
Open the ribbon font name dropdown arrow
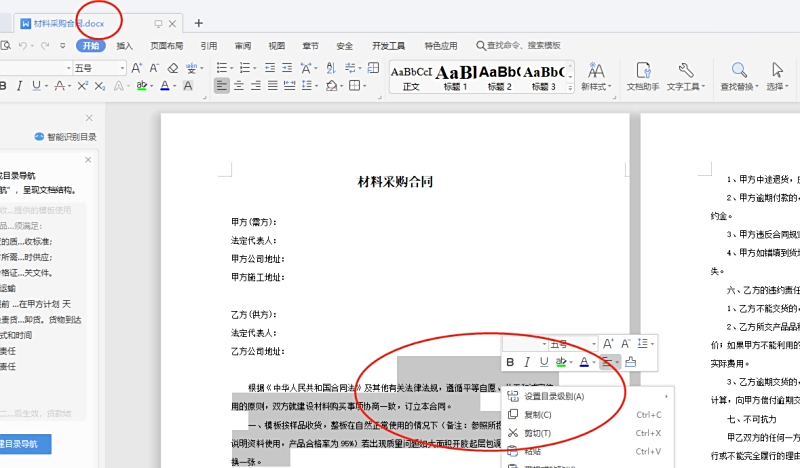(68, 68)
